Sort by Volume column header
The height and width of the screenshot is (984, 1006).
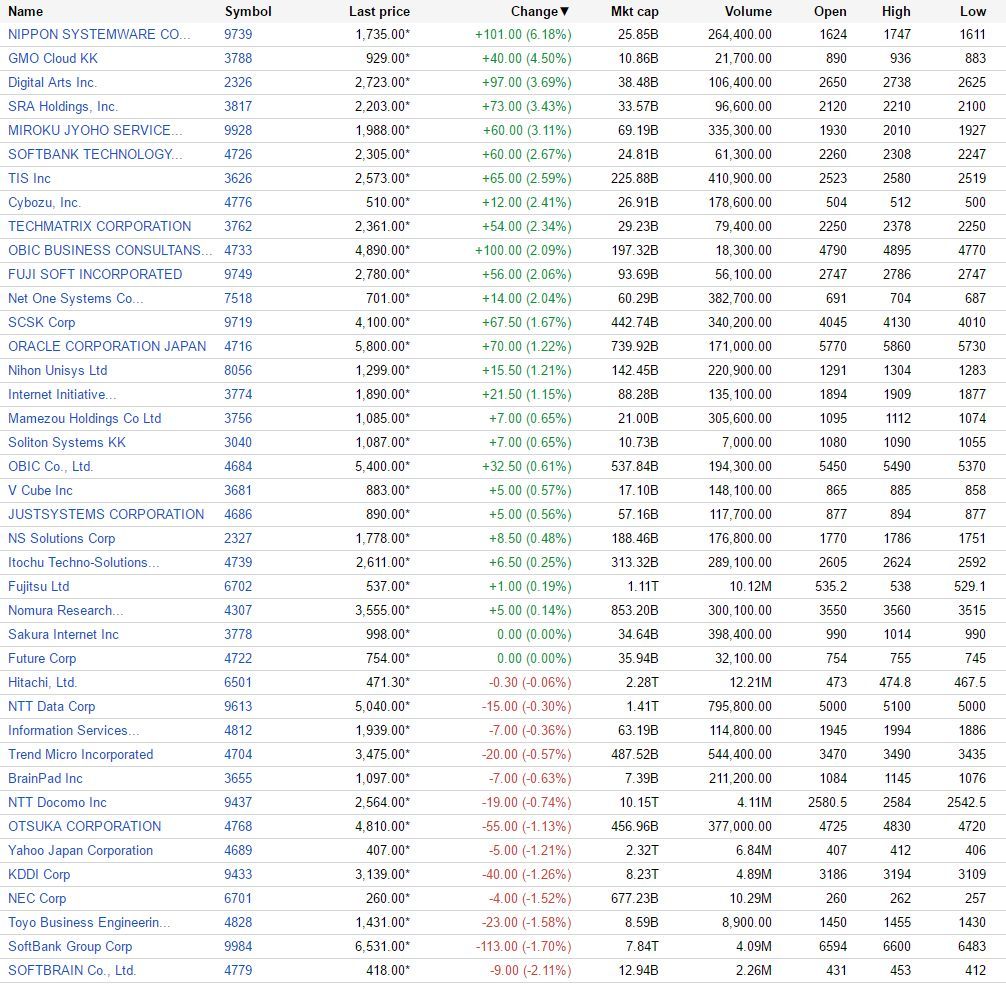coord(748,12)
